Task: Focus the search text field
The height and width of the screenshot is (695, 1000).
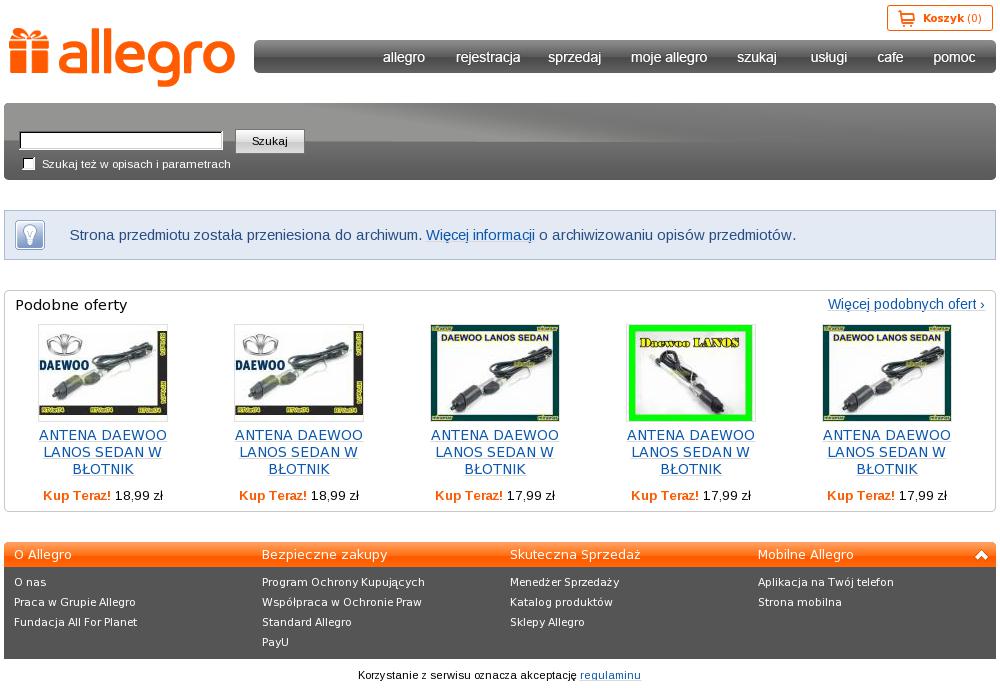Action: point(121,140)
